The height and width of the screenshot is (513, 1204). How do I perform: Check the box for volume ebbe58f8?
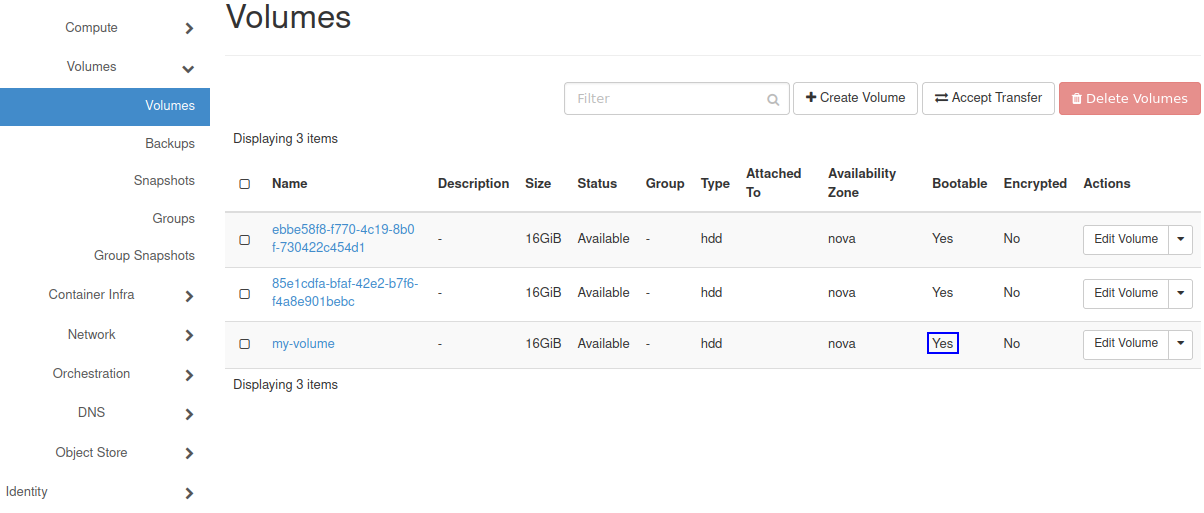(x=245, y=240)
